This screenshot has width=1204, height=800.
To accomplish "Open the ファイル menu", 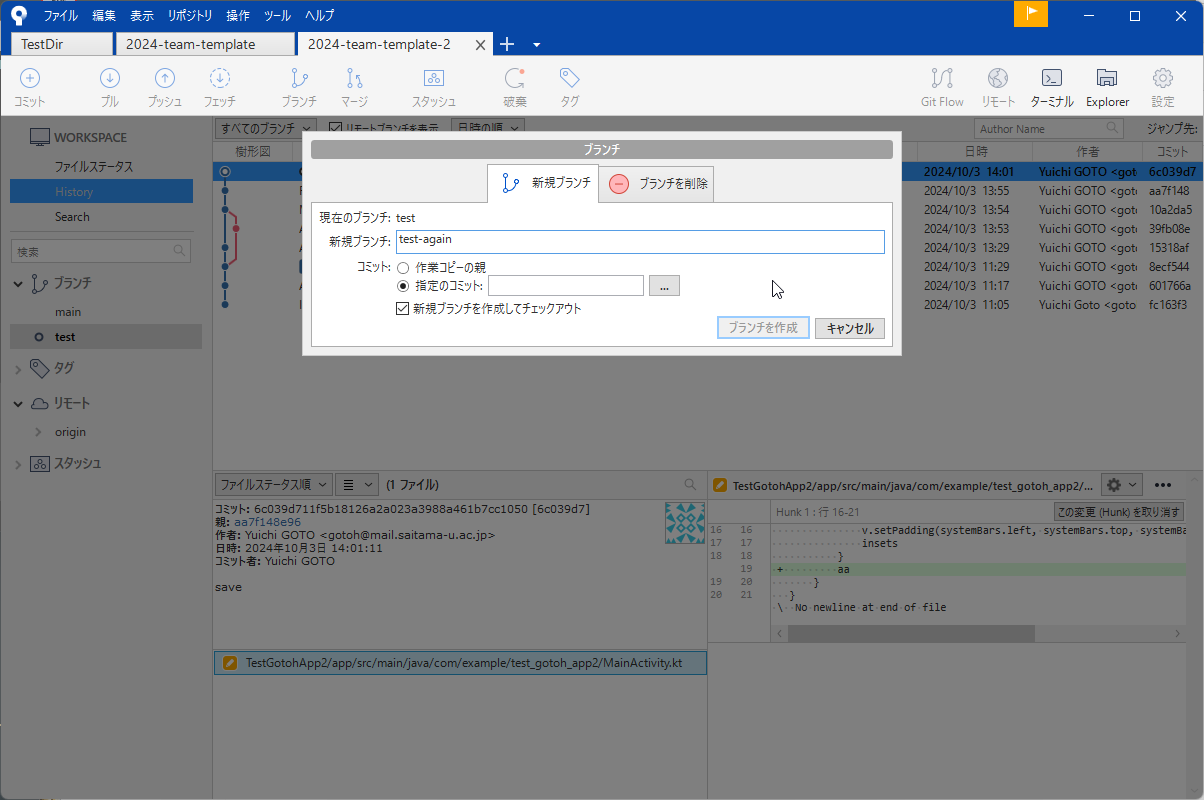I will [x=60, y=15].
